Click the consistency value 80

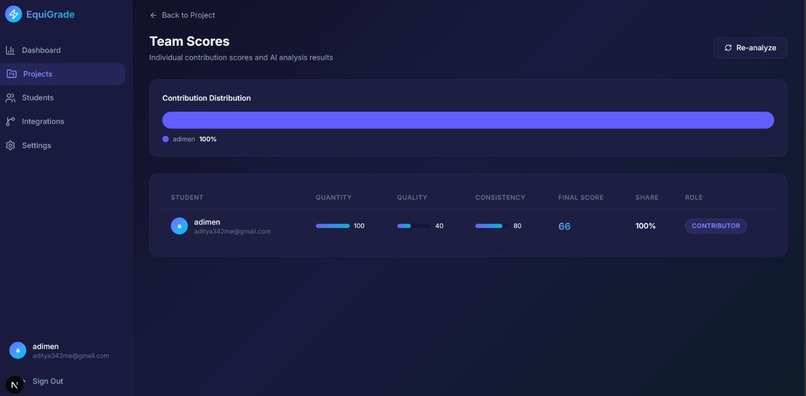click(517, 226)
